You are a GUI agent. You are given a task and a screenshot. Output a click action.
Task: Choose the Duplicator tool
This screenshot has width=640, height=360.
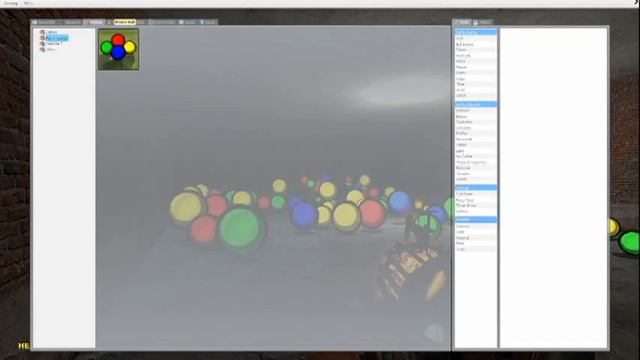coord(476,122)
